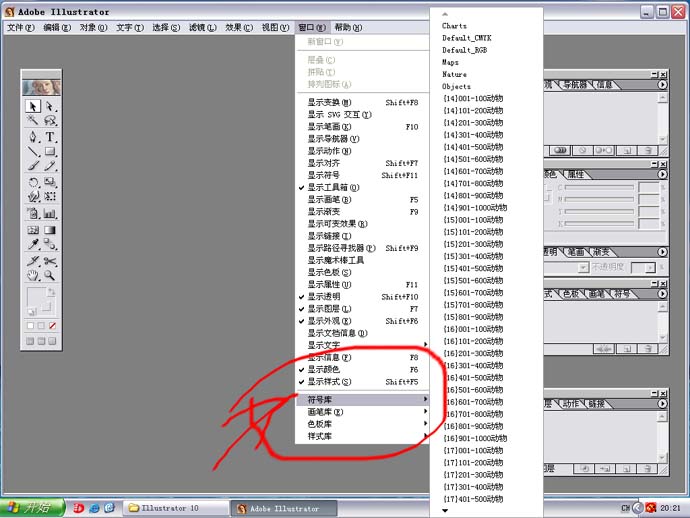Screen dimensions: 690x518
Task: Open flyout menu of 颜色/属性 panel
Action: click(x=662, y=174)
